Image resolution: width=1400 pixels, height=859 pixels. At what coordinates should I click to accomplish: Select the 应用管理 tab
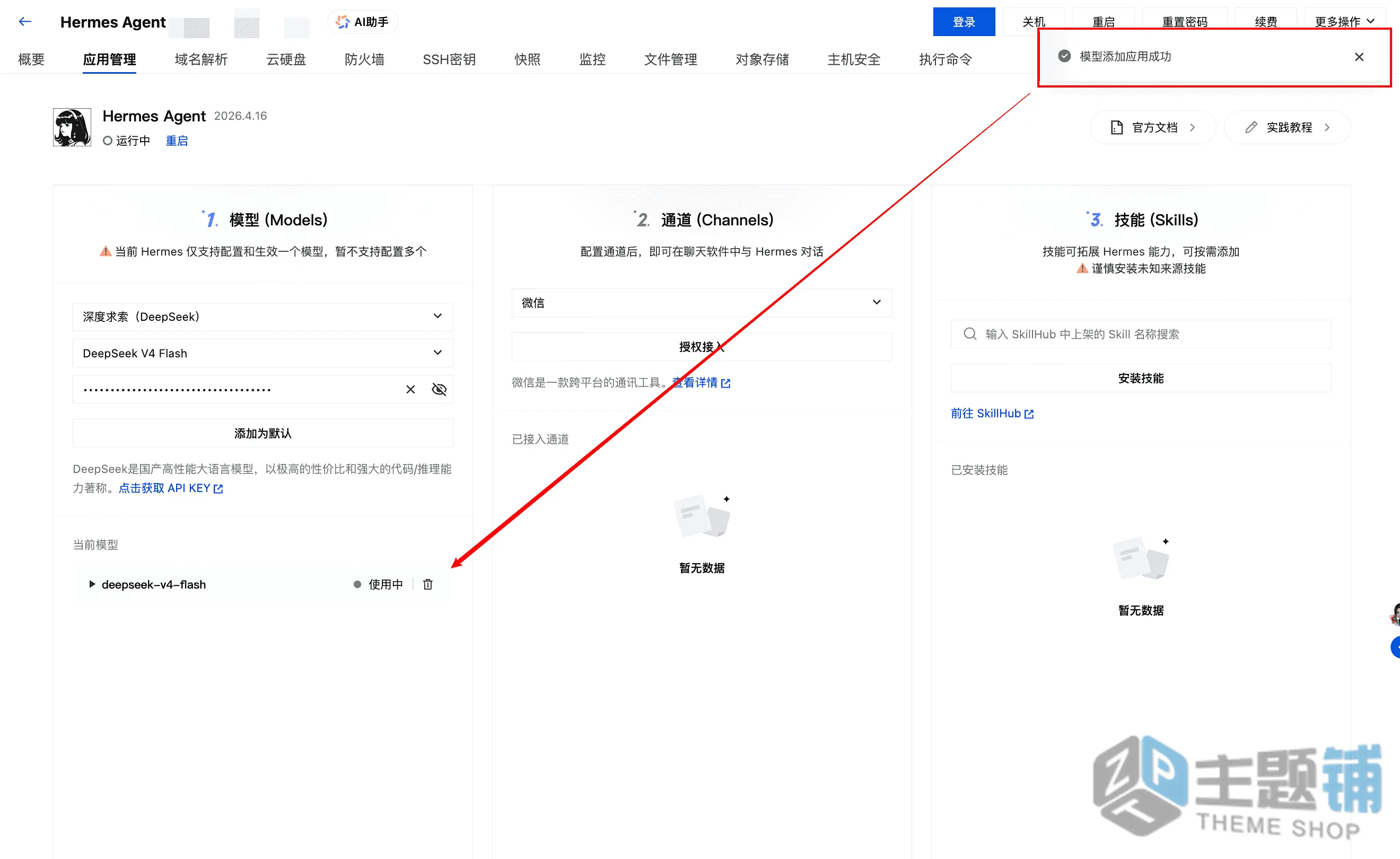(109, 59)
